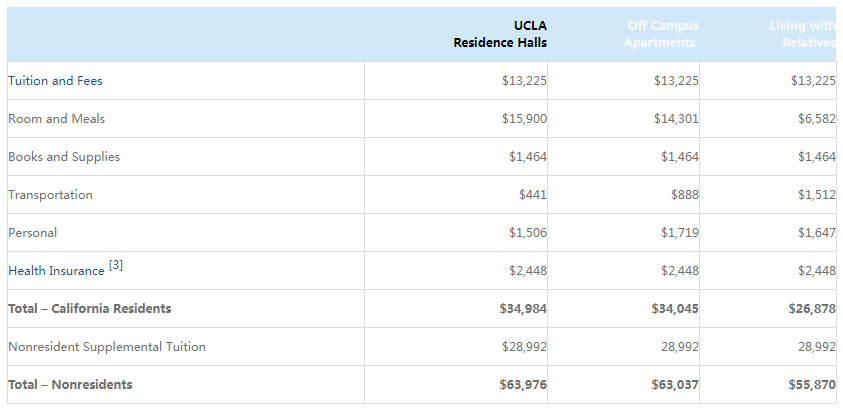Click the $63,976 nonresident total

523,385
